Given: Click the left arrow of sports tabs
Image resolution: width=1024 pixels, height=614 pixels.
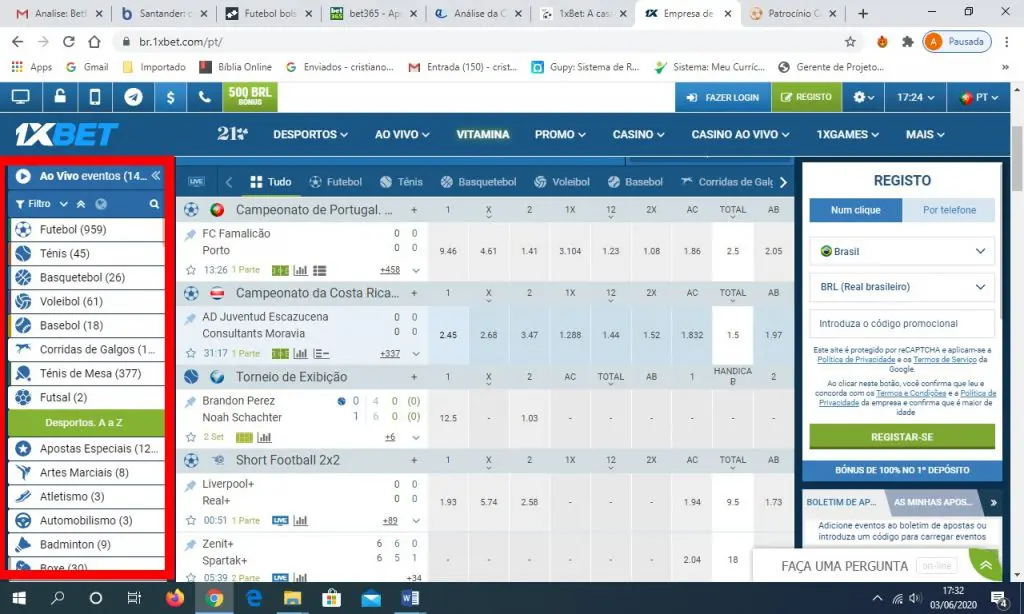Looking at the screenshot, I should (229, 182).
